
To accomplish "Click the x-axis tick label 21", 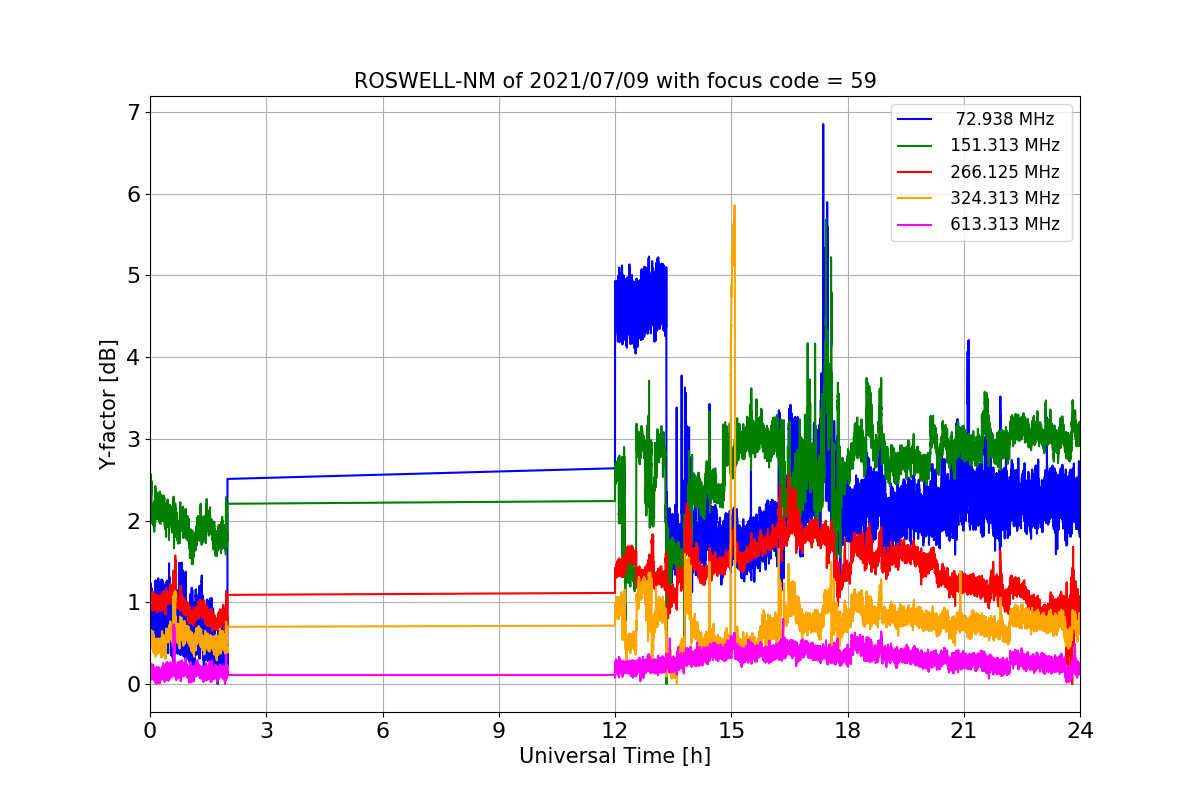I will [964, 731].
